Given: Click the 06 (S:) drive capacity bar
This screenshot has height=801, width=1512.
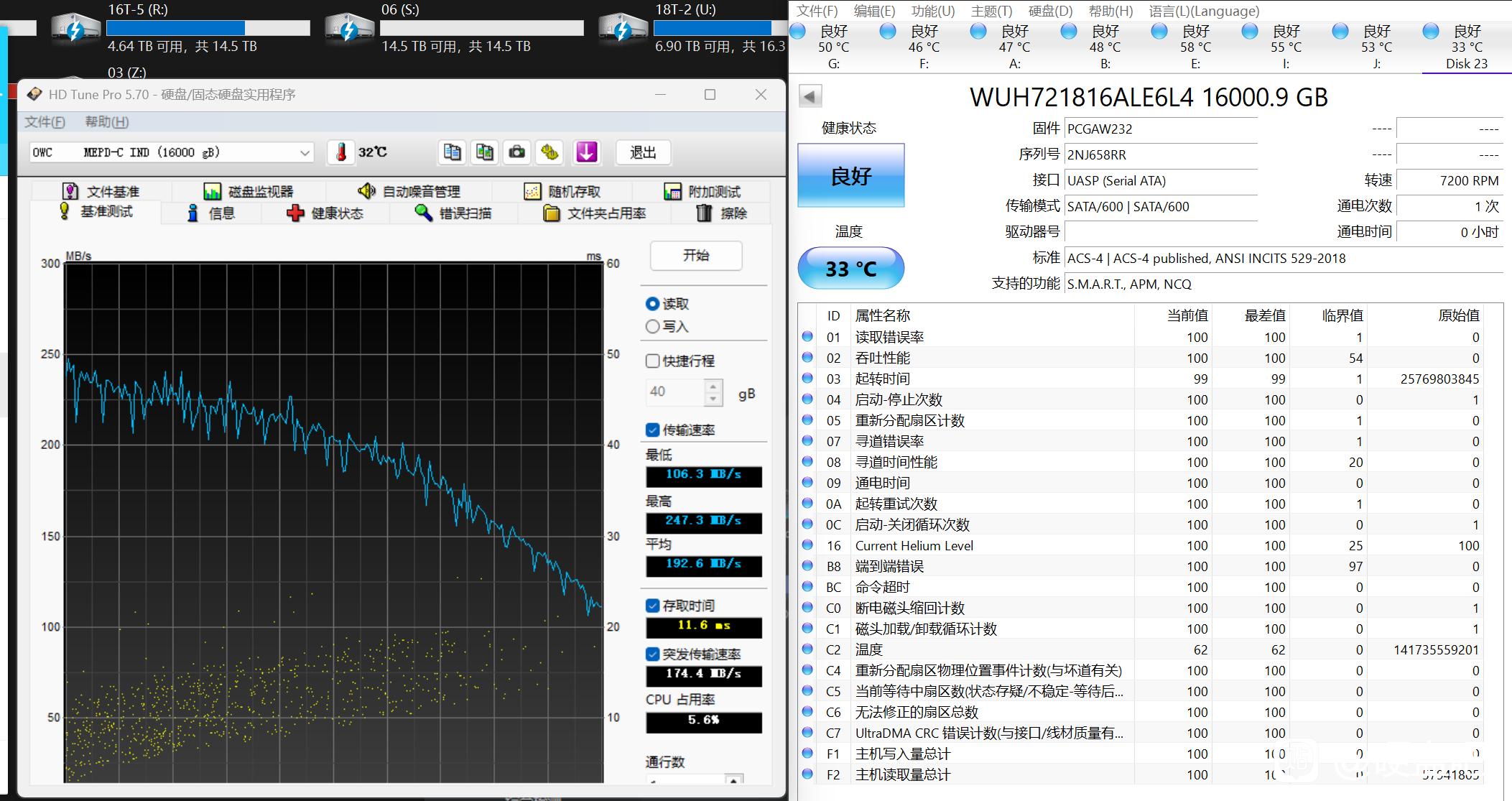Looking at the screenshot, I should pos(482,28).
